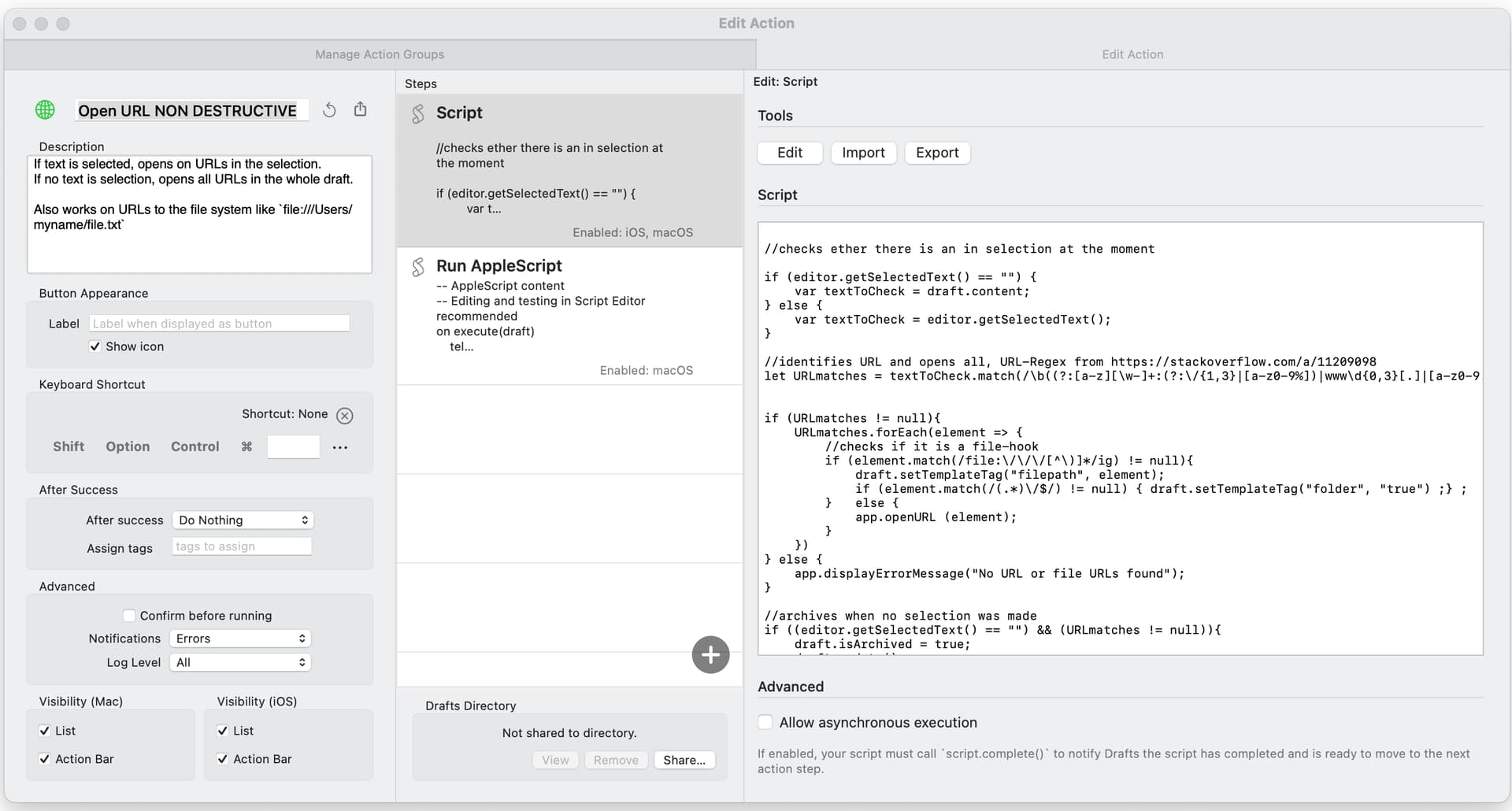Uncheck List under Visibility (Mac)
1512x811 pixels.
[x=45, y=731]
